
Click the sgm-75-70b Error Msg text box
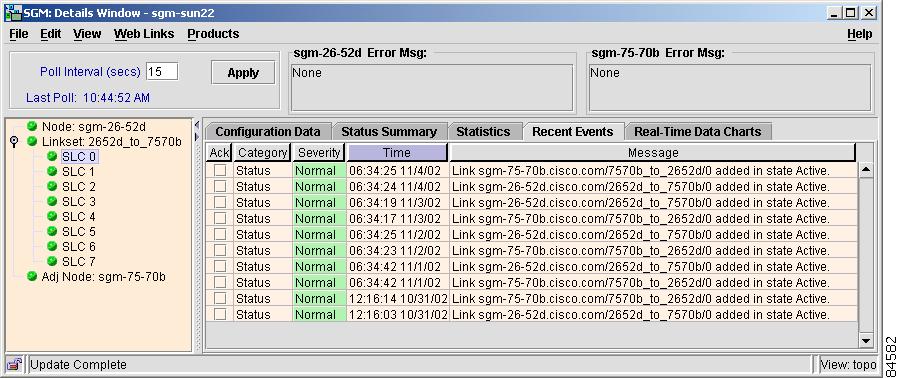pyautogui.click(x=730, y=87)
